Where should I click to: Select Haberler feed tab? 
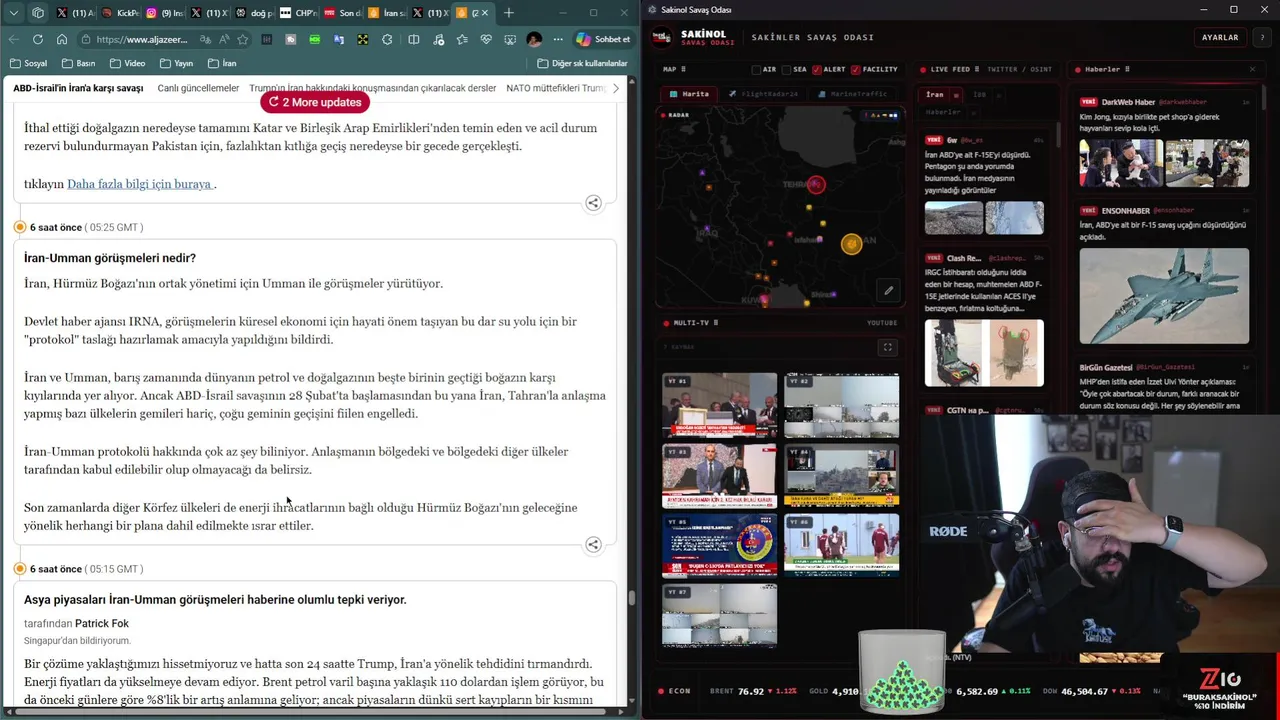click(x=943, y=112)
